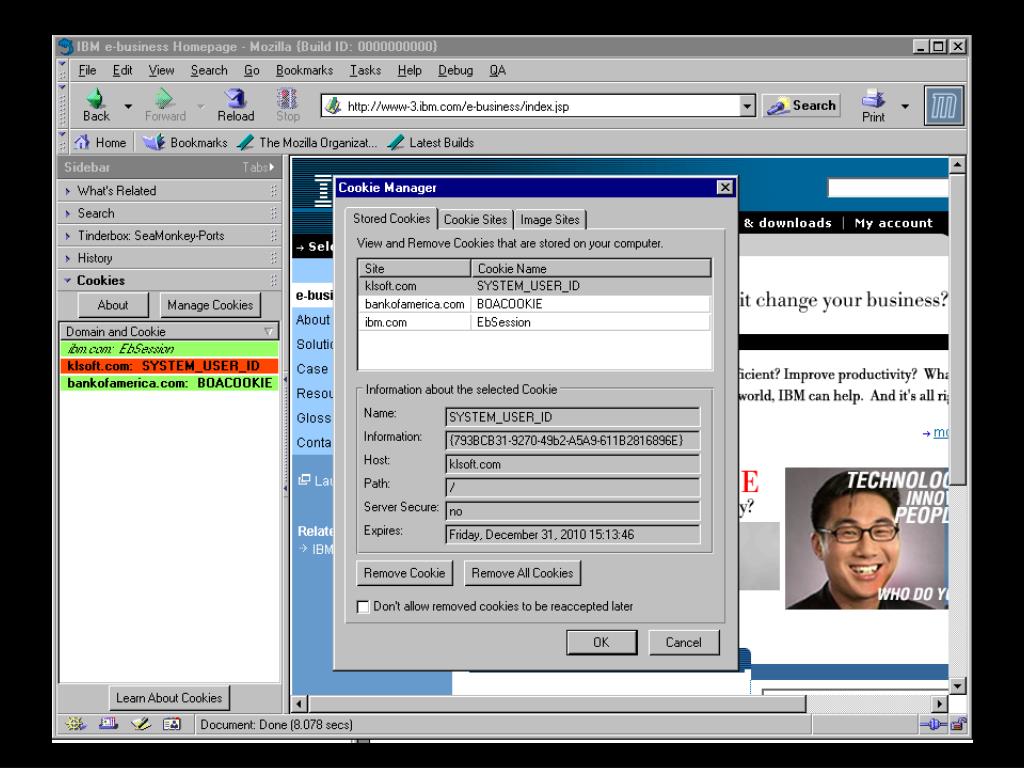Click the horizontal scrollbar right arrow
The width and height of the screenshot is (1024, 768).
click(x=939, y=704)
